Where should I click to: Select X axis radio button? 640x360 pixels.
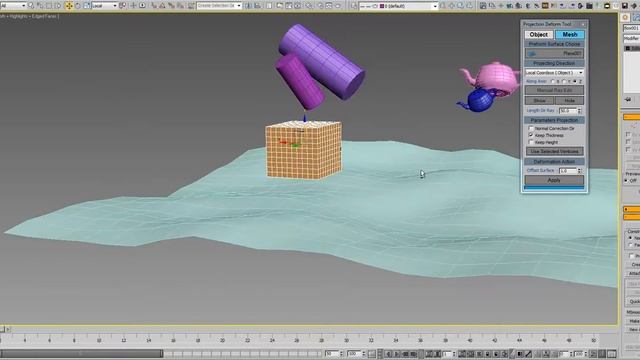553,82
